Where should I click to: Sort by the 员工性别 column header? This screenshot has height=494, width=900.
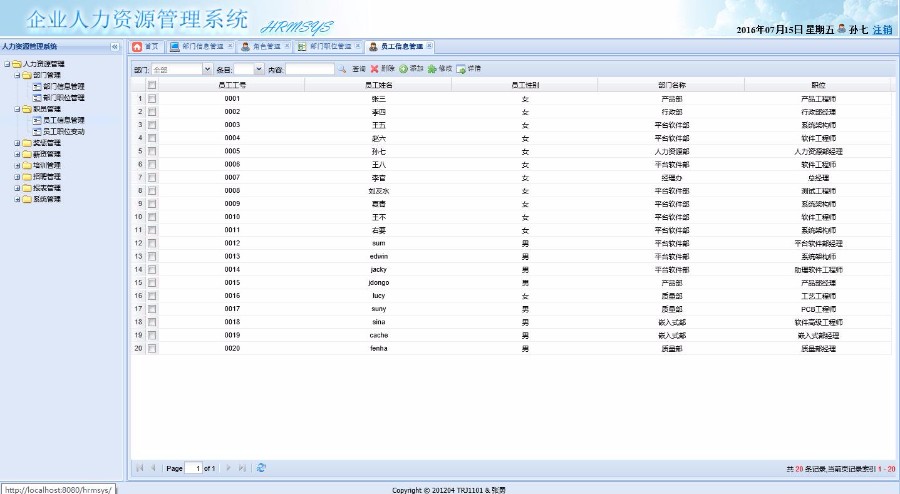pyautogui.click(x=525, y=85)
